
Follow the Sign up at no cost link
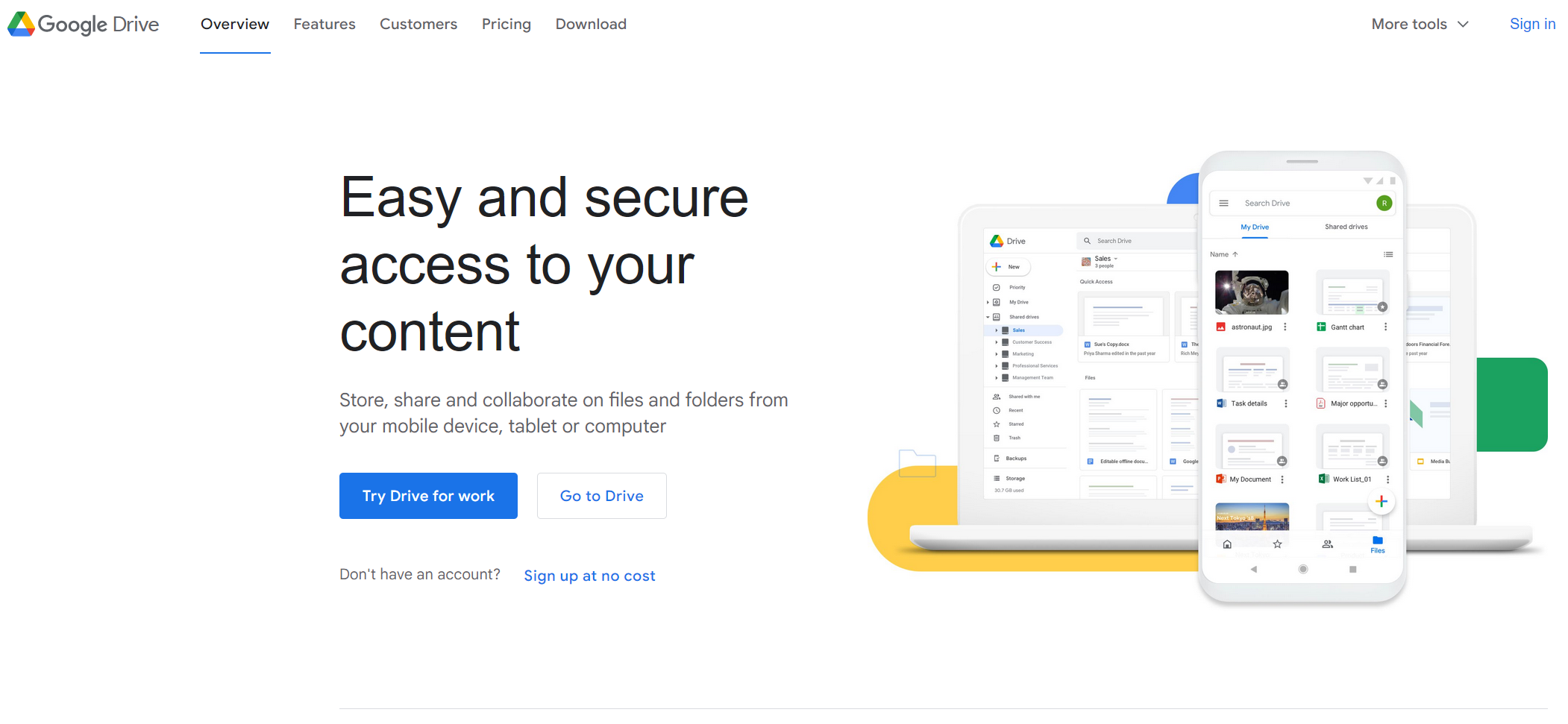coord(589,576)
